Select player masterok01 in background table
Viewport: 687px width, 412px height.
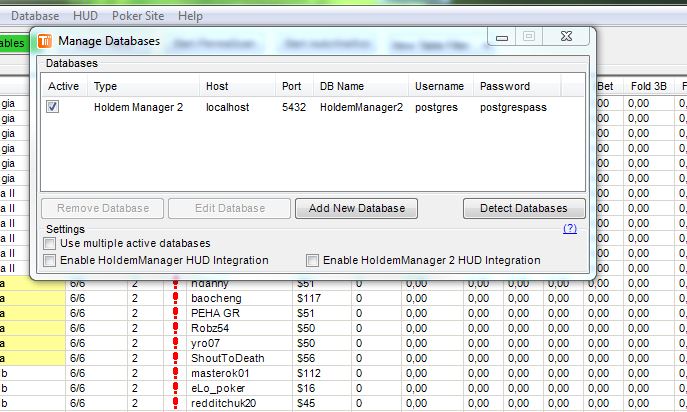[x=220, y=373]
